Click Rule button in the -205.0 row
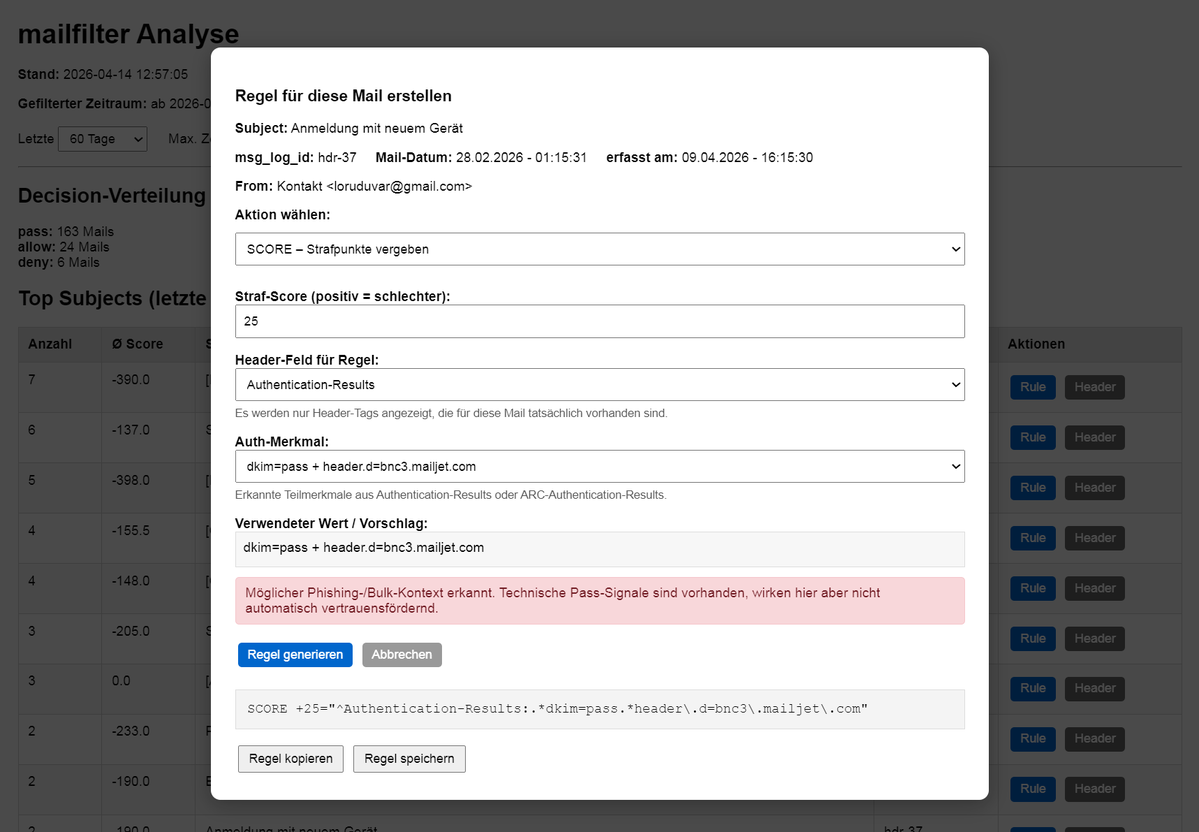 click(x=1033, y=639)
